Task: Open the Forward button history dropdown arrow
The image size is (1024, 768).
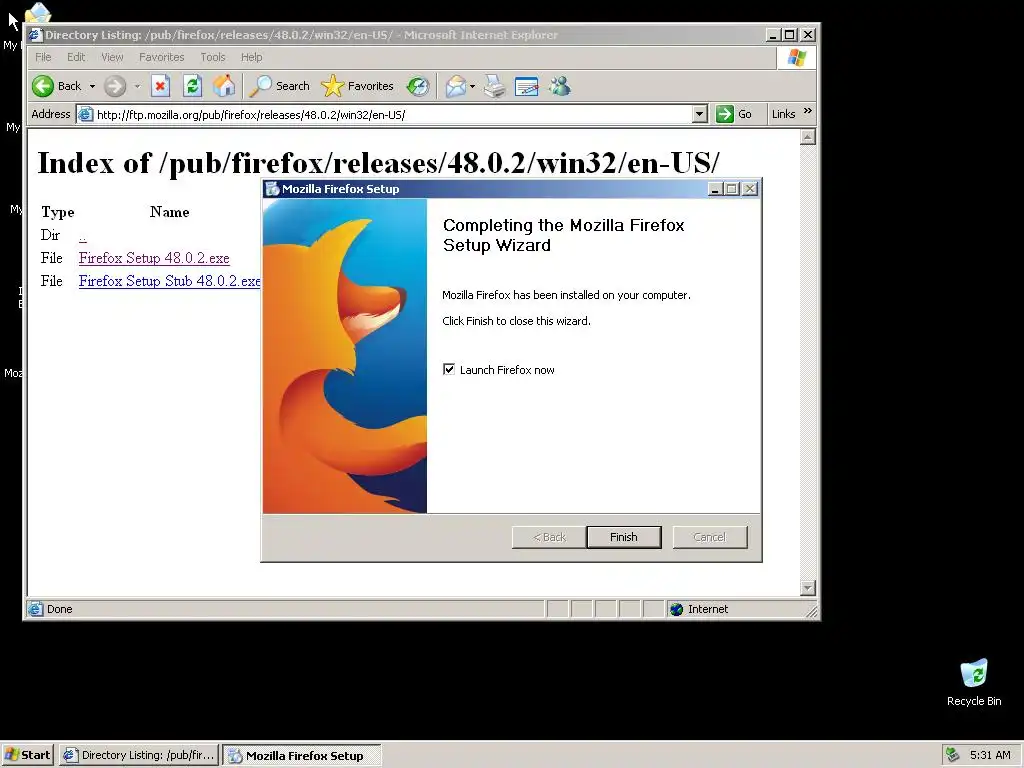Action: (137, 86)
